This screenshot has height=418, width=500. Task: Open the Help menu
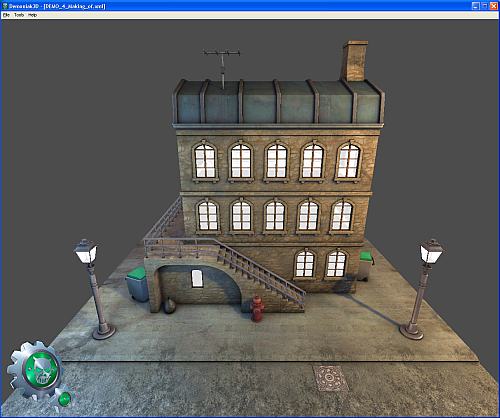(x=32, y=15)
